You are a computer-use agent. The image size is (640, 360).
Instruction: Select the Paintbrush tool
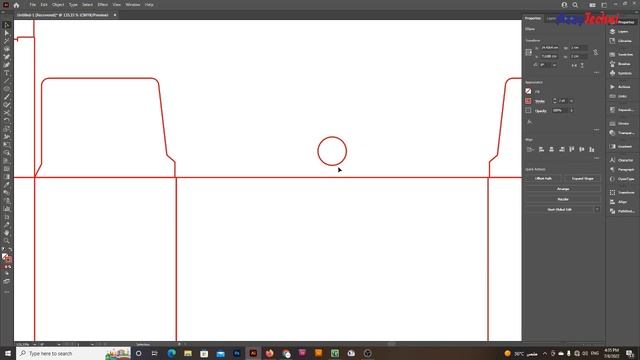[7, 97]
